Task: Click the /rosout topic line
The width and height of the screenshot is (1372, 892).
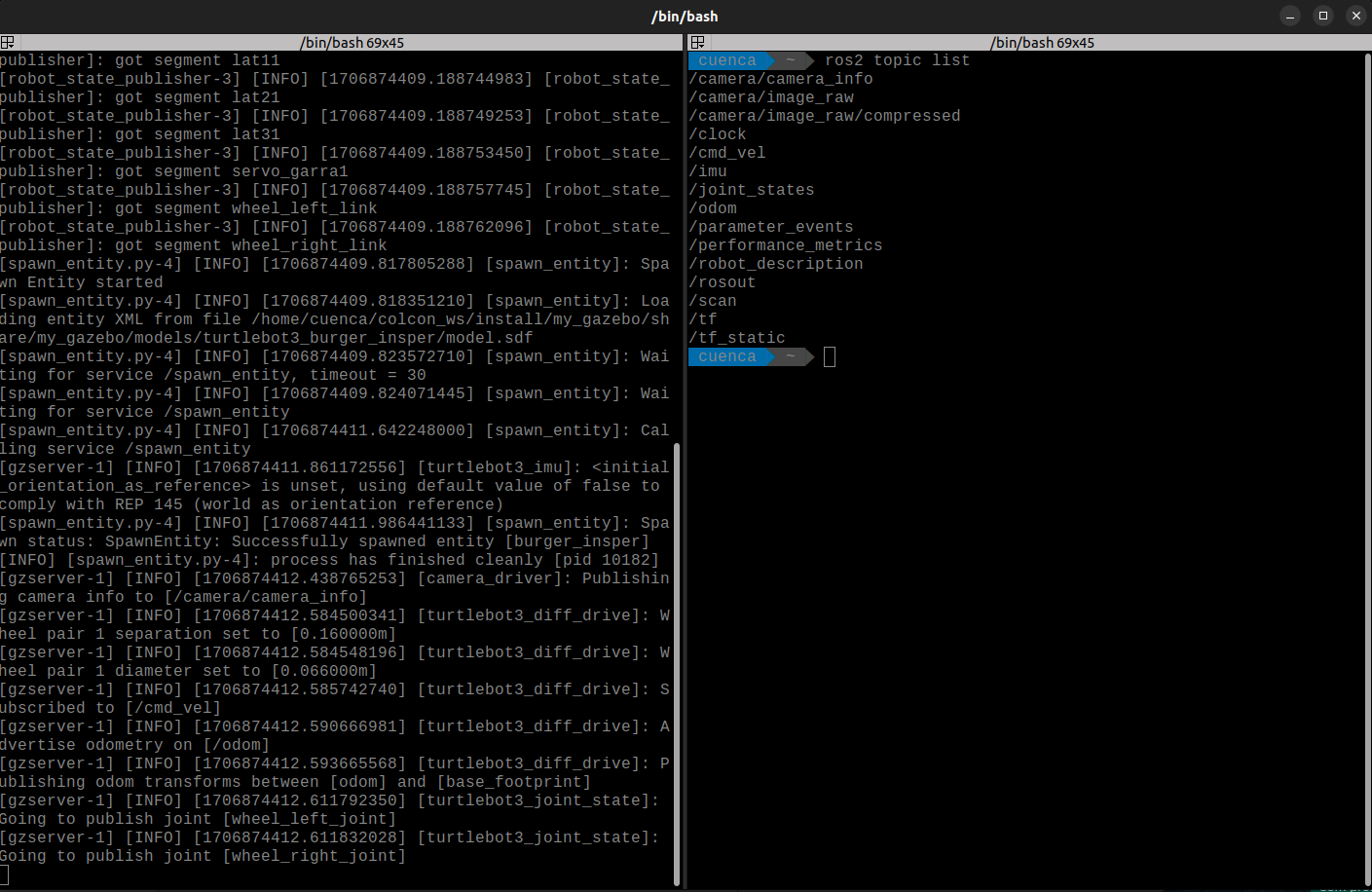Action: 723,282
